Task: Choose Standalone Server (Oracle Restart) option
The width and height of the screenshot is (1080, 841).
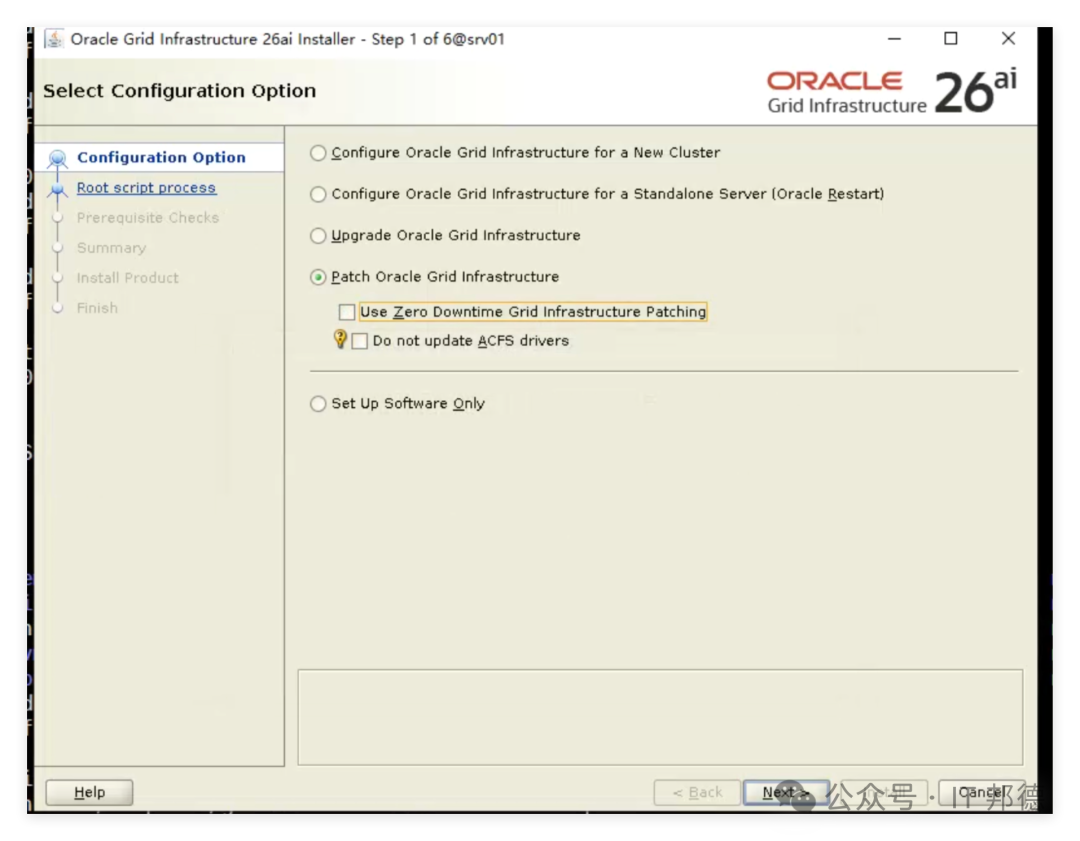Action: tap(318, 194)
